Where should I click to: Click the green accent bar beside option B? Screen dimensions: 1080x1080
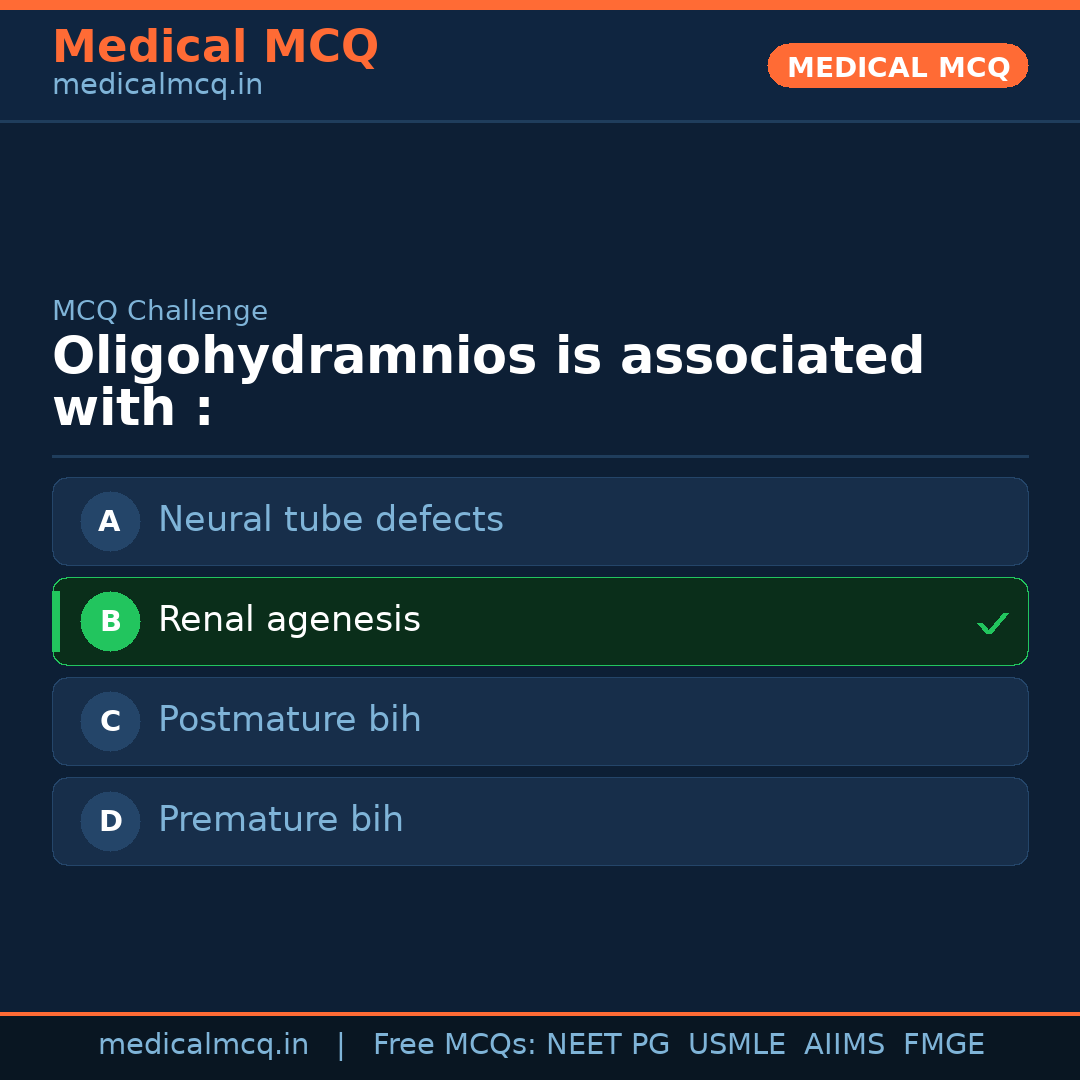coord(56,621)
